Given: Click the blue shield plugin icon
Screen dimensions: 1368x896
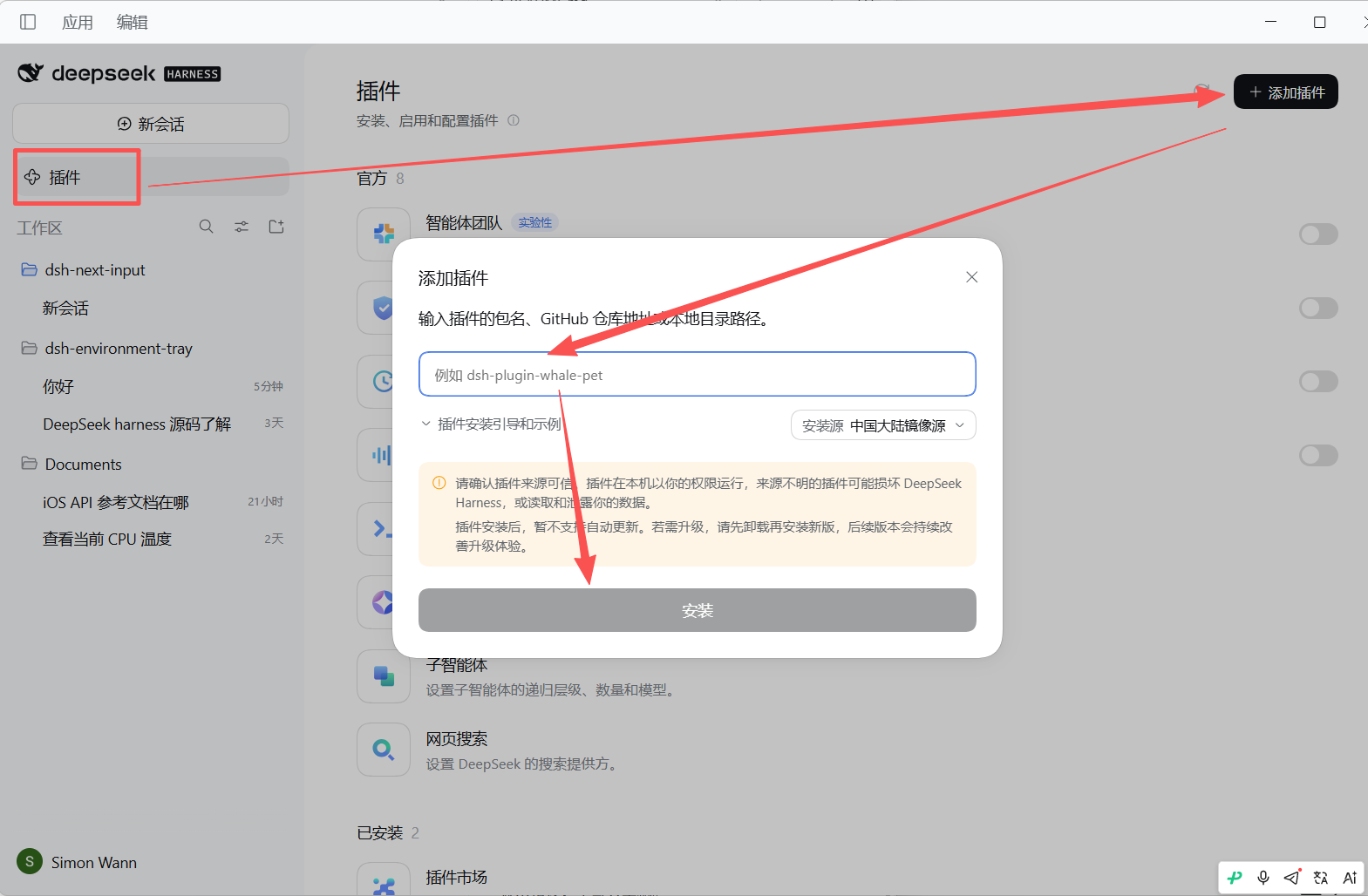Looking at the screenshot, I should coord(382,308).
